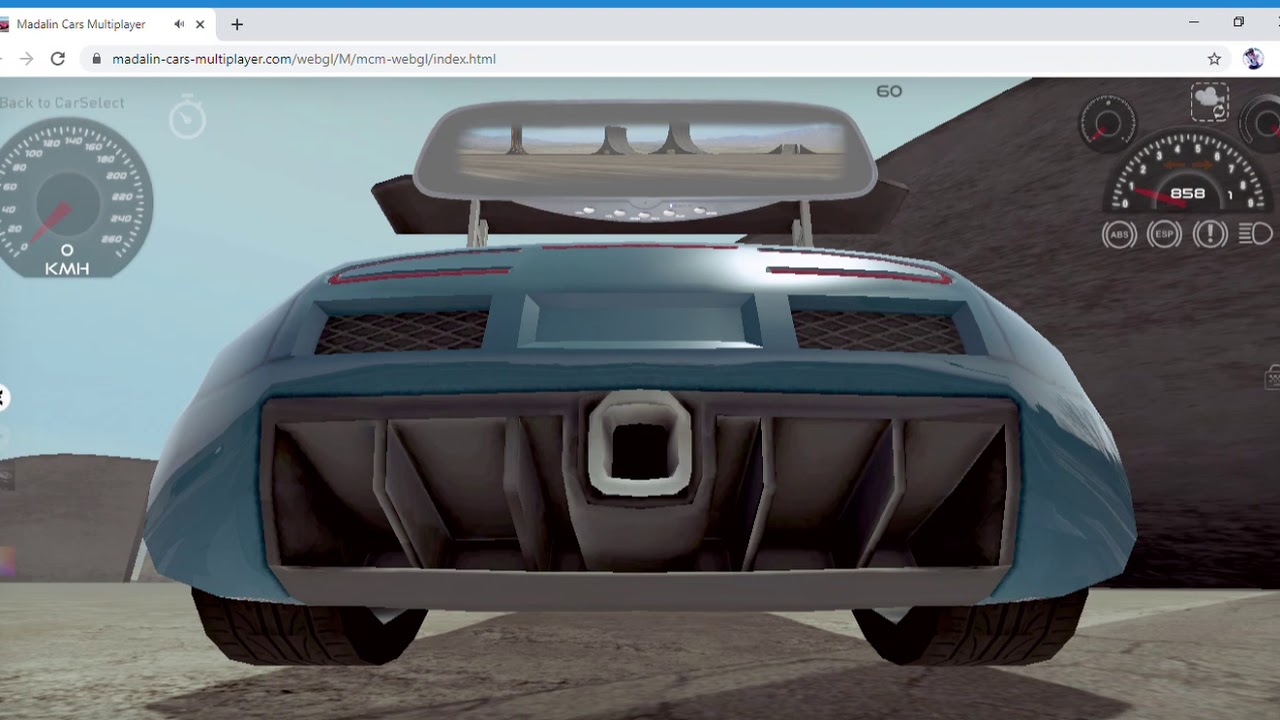Viewport: 1280px width, 720px height.
Task: Click Back to CarSelect link
Action: pyautogui.click(x=62, y=103)
